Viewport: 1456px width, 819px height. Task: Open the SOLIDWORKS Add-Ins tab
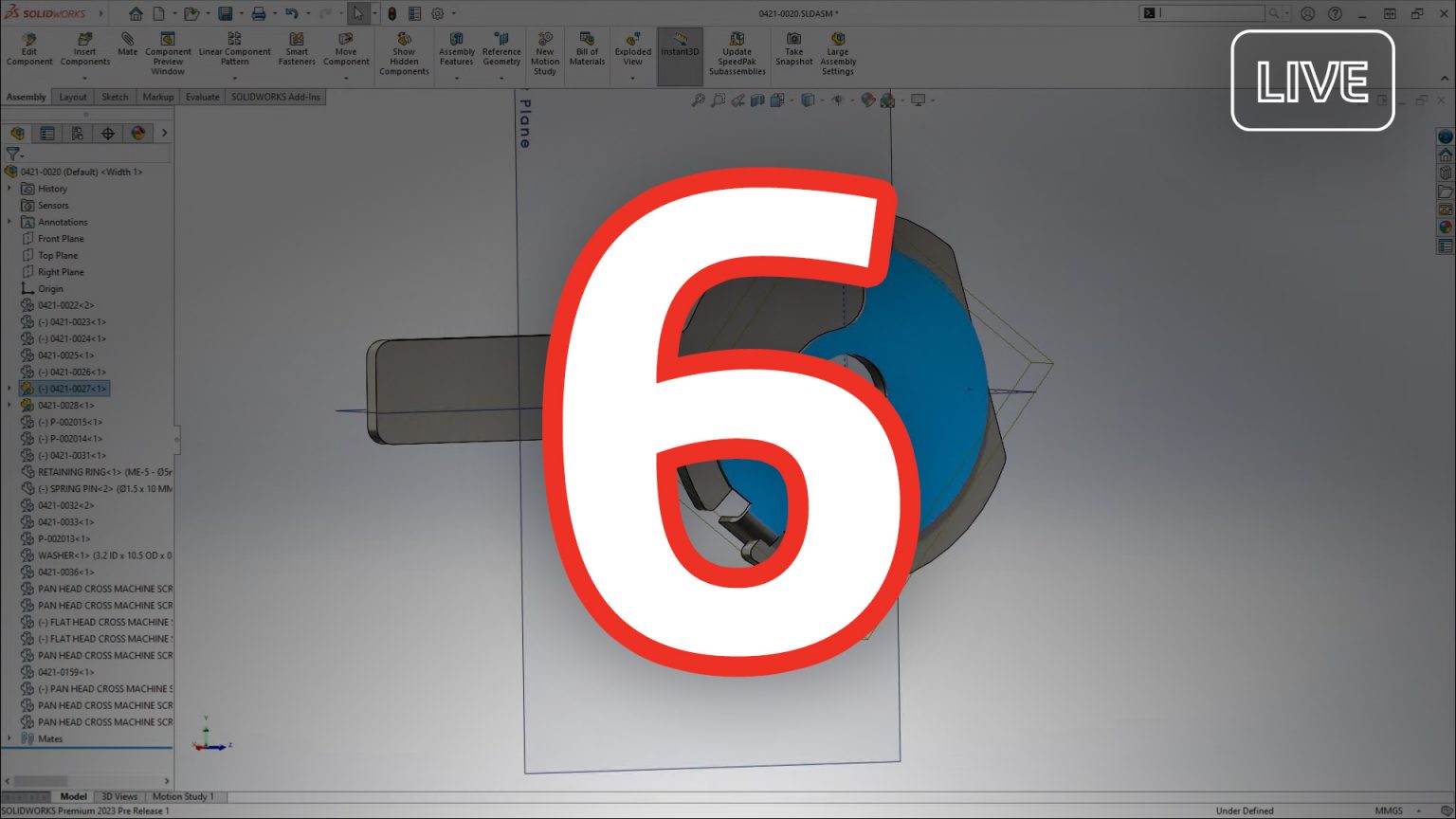pos(276,96)
